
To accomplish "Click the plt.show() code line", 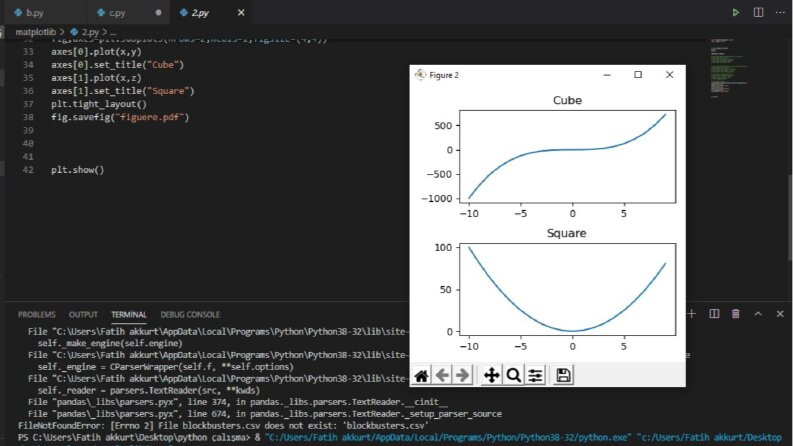I will pos(77,170).
